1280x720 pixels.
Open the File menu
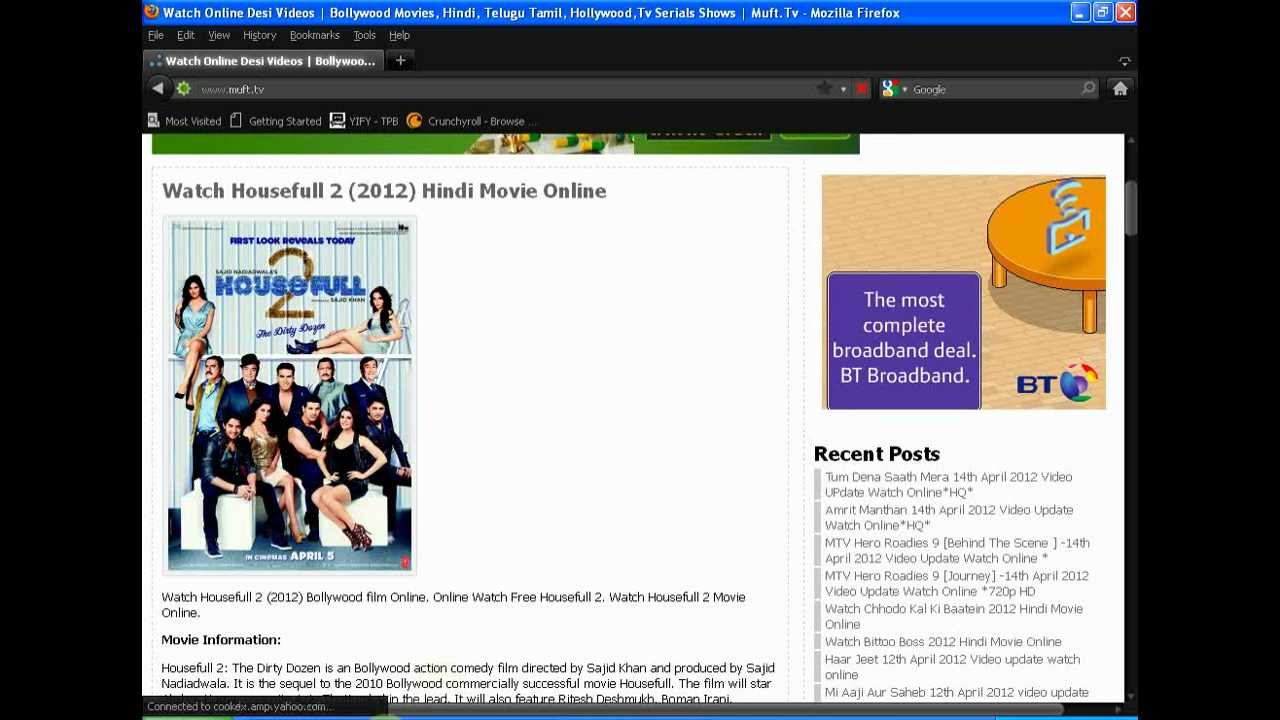coord(156,35)
